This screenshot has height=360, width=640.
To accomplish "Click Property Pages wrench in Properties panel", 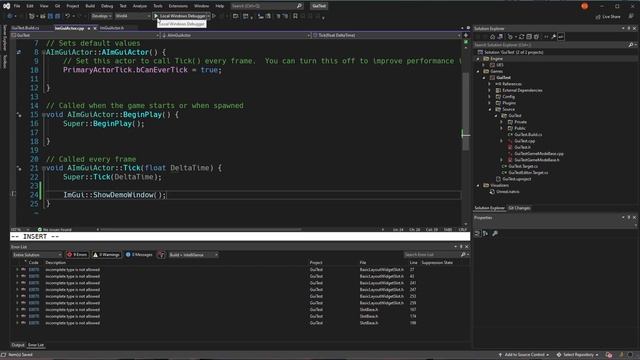I will (x=495, y=233).
